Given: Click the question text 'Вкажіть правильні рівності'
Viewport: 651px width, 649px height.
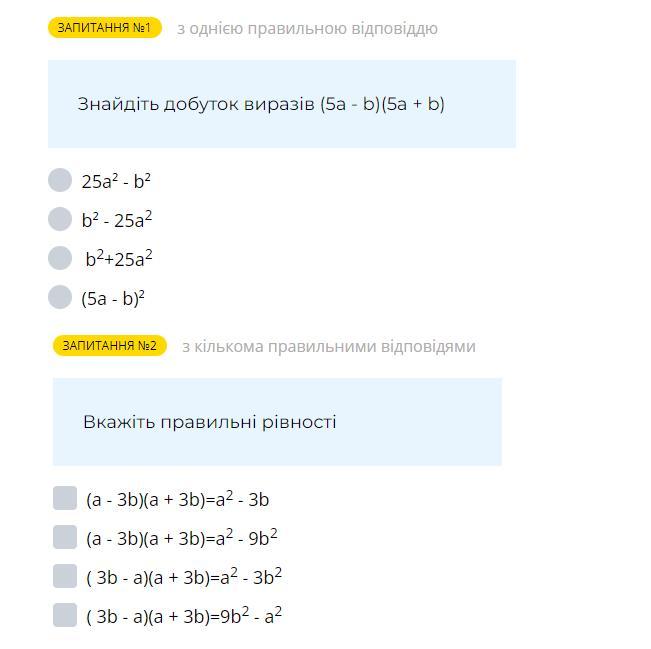Looking at the screenshot, I should (x=209, y=422).
